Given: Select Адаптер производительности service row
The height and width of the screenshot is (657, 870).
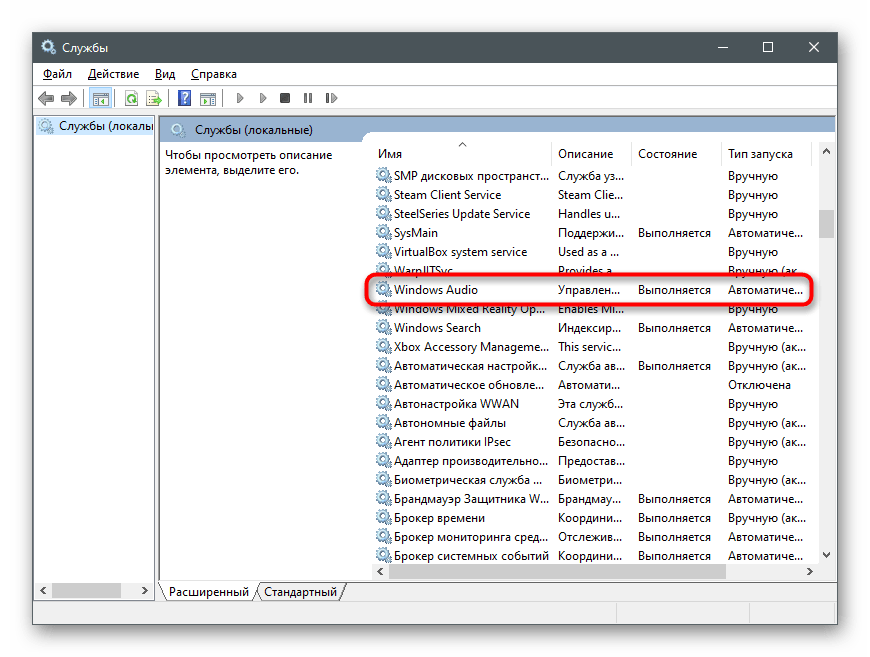Looking at the screenshot, I should [x=591, y=461].
